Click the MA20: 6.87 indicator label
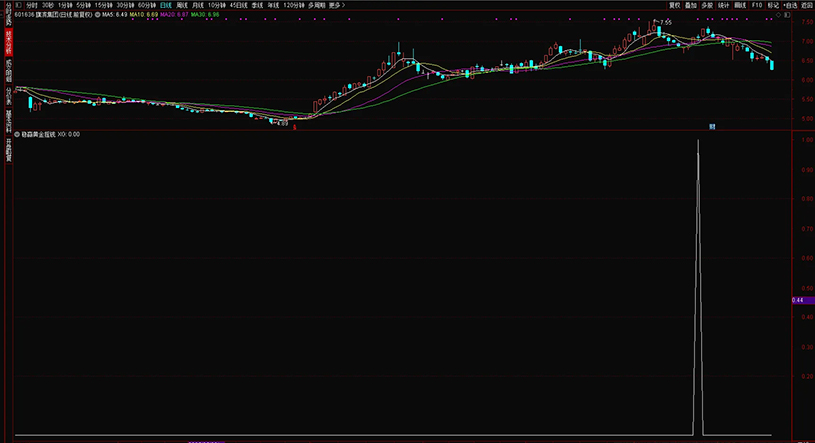The height and width of the screenshot is (443, 815). click(x=175, y=15)
